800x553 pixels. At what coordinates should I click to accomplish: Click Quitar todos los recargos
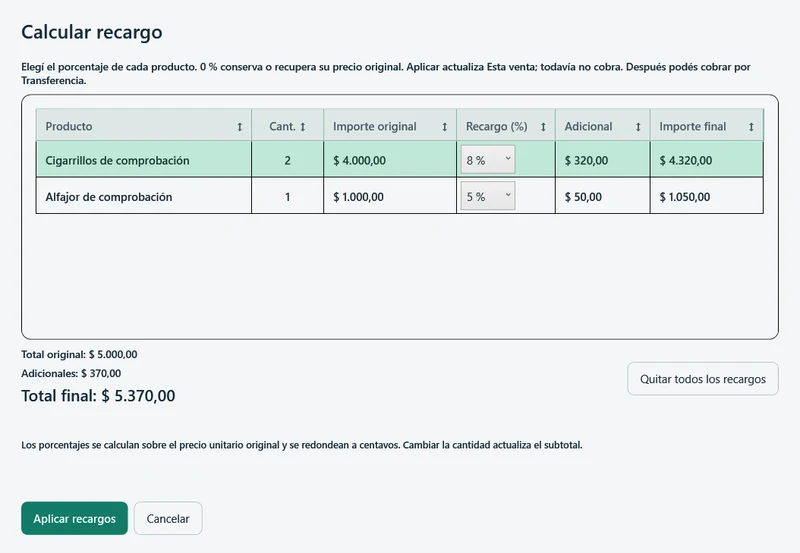(x=703, y=379)
